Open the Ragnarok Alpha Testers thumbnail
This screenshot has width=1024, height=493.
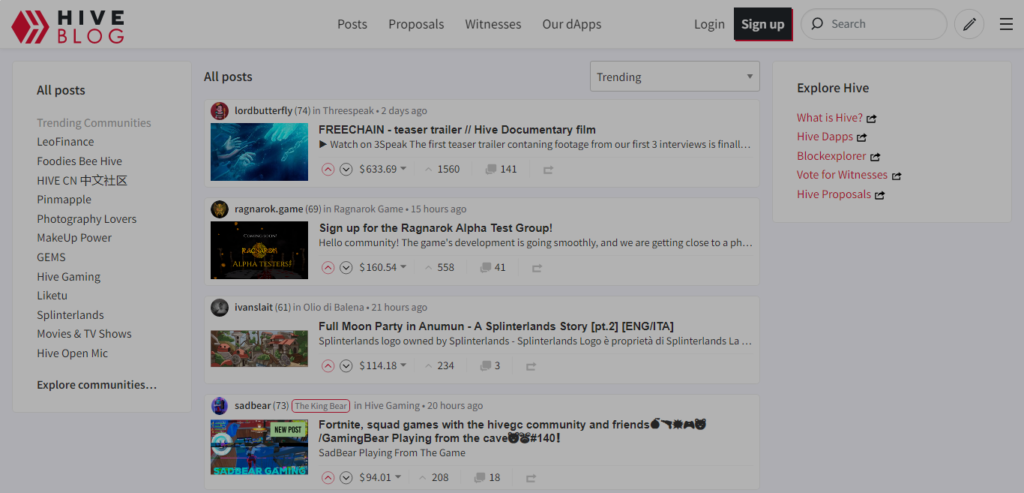259,250
